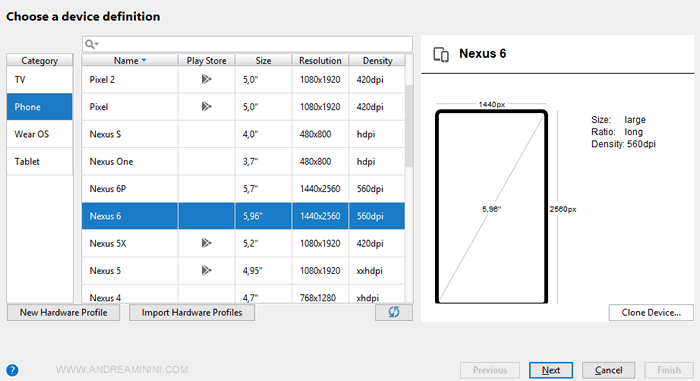The image size is (700, 381).
Task: Click the Resolution column header
Action: point(320,60)
